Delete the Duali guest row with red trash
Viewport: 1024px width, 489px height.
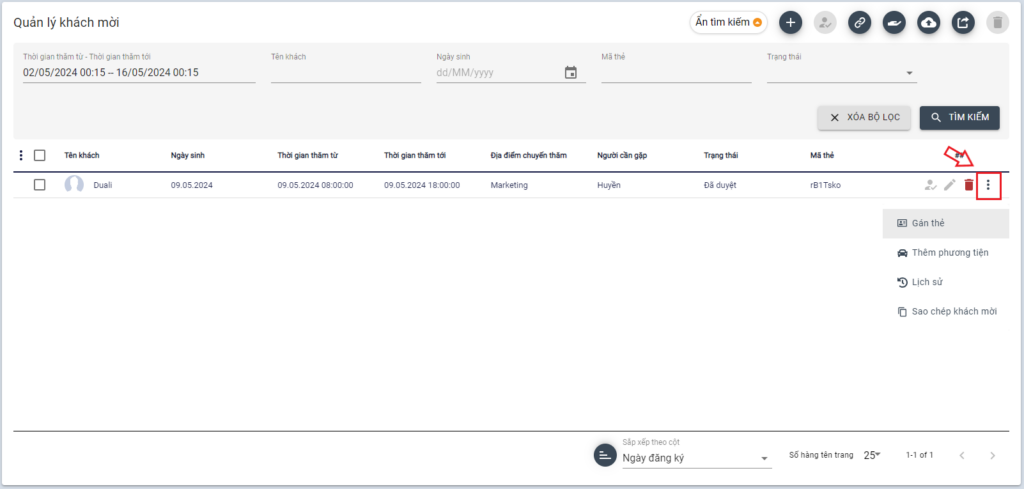968,185
